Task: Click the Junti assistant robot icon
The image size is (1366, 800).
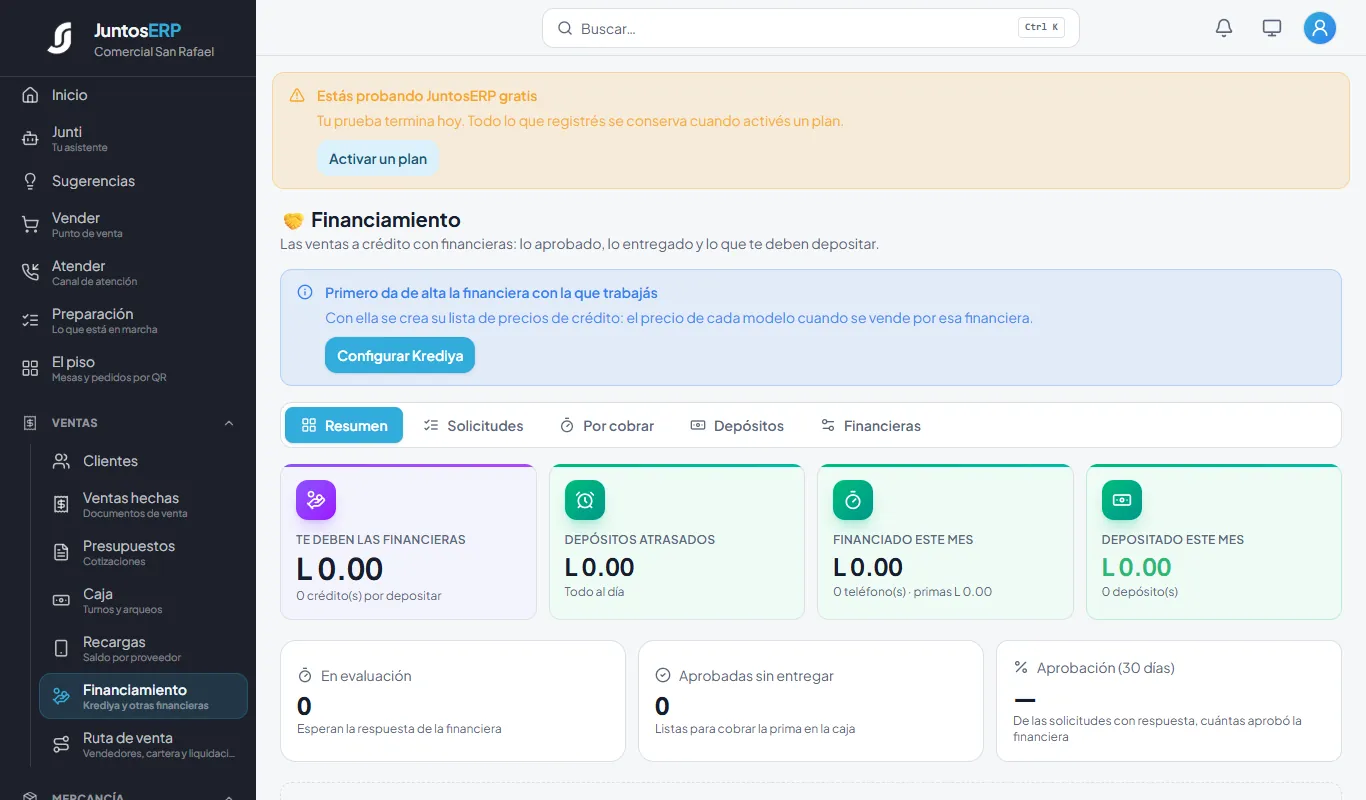Action: (x=30, y=139)
